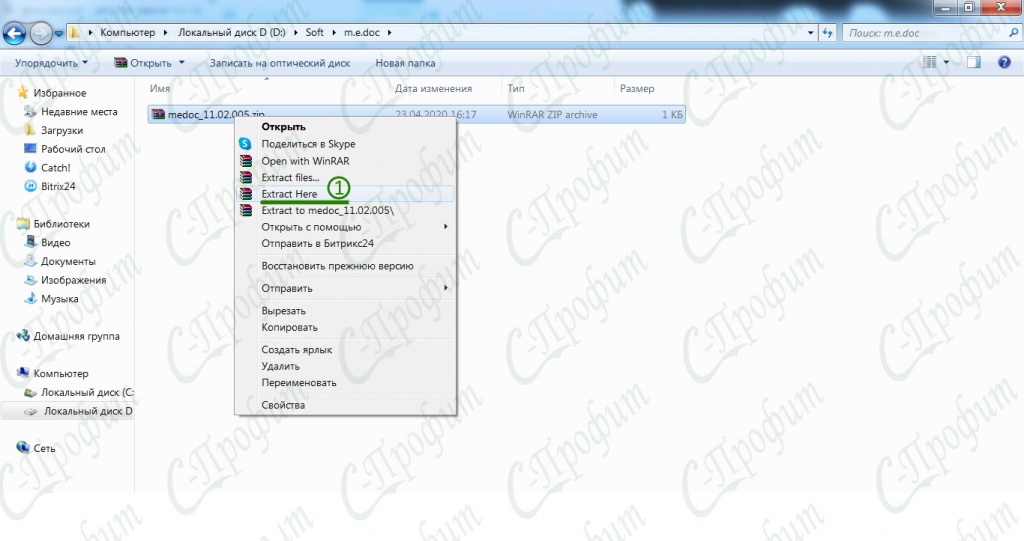The height and width of the screenshot is (541, 1024).
Task: Choose Extract Here from context menu
Action: [289, 193]
